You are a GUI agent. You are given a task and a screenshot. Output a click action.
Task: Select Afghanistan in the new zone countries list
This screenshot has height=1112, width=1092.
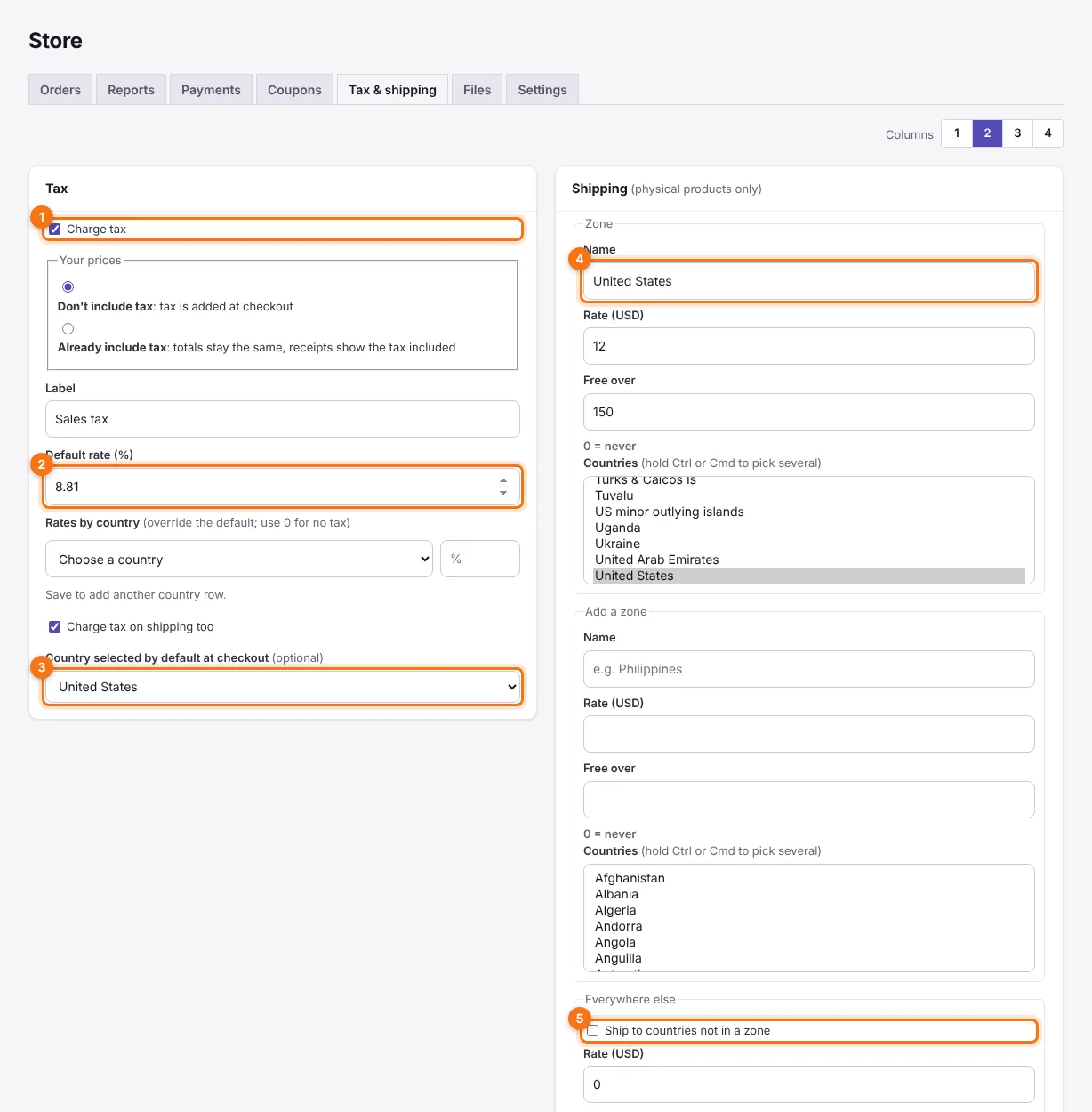click(809, 878)
